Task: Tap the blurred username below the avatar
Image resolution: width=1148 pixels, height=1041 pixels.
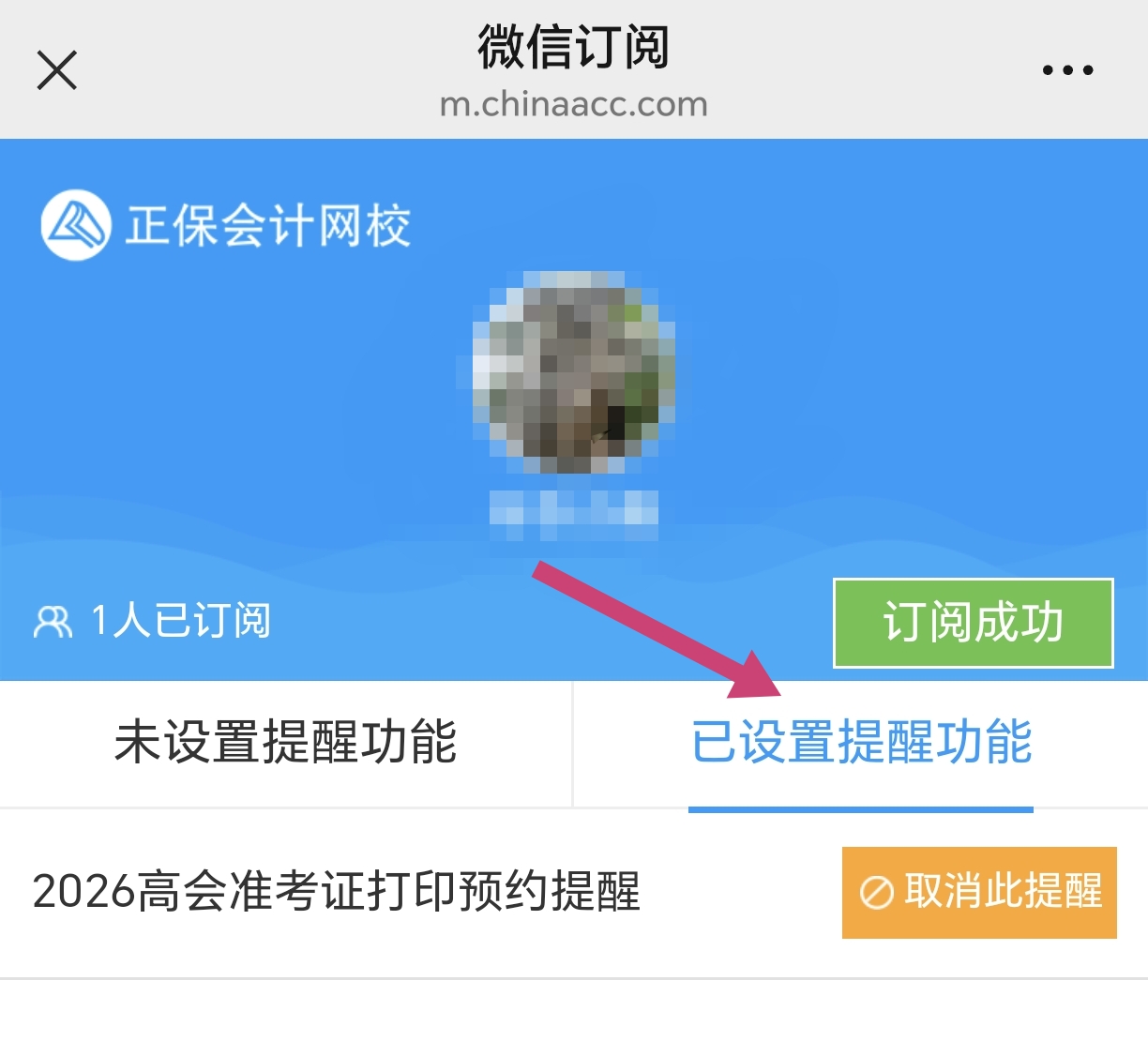Action: tap(574, 515)
